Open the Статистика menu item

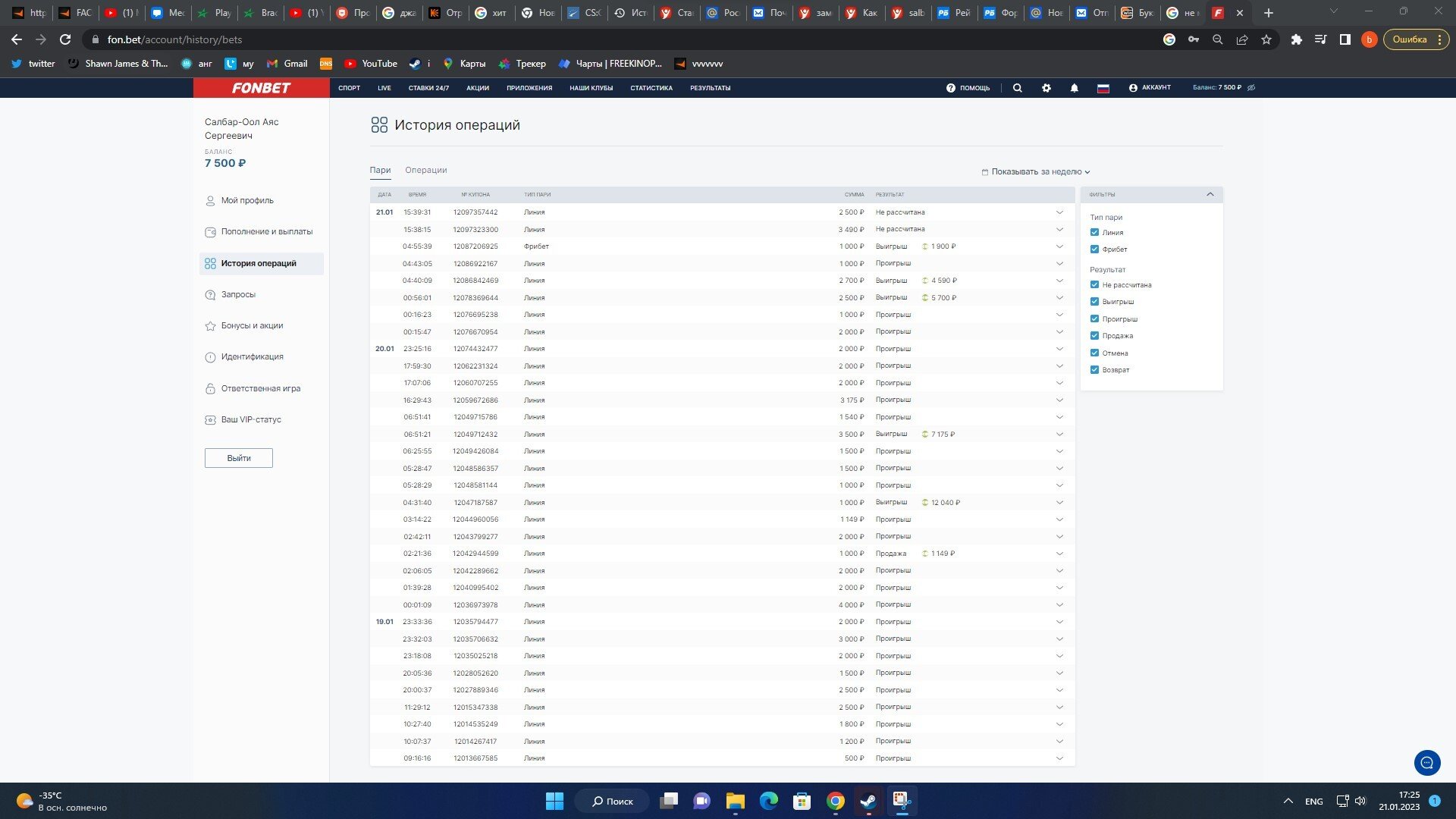[x=651, y=88]
